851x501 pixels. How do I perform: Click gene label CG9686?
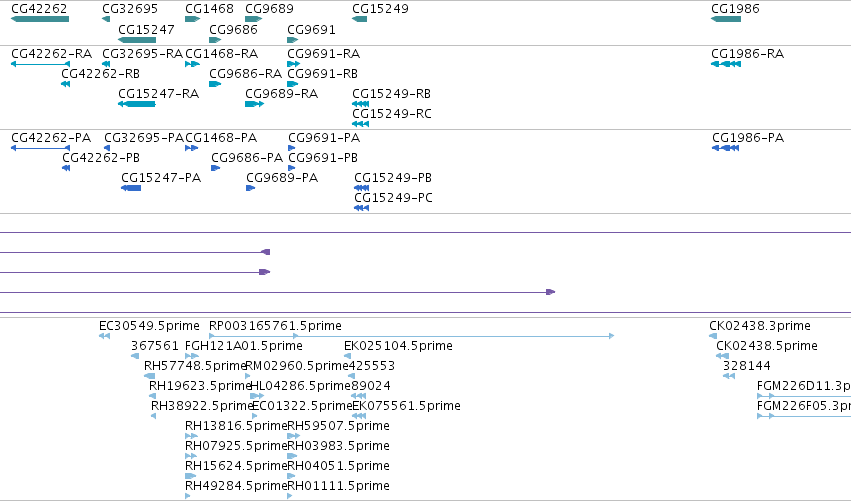coord(233,29)
